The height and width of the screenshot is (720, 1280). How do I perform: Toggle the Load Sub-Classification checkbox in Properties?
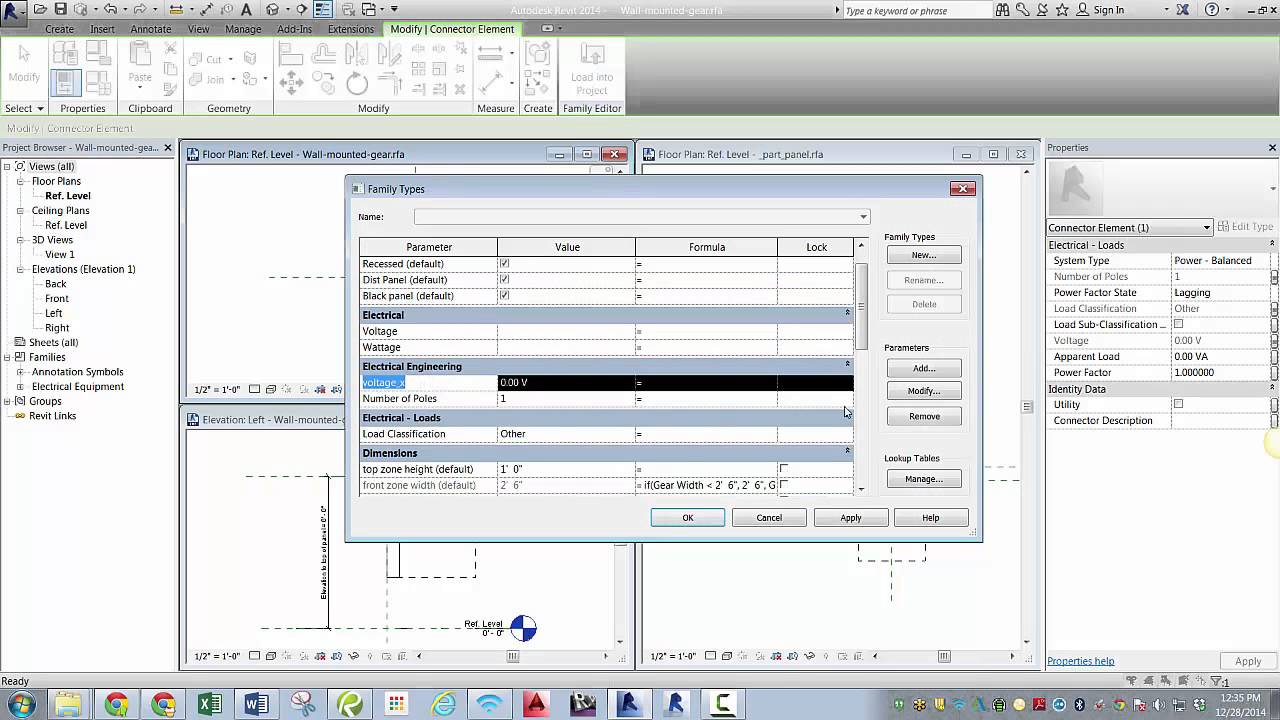(1178, 324)
